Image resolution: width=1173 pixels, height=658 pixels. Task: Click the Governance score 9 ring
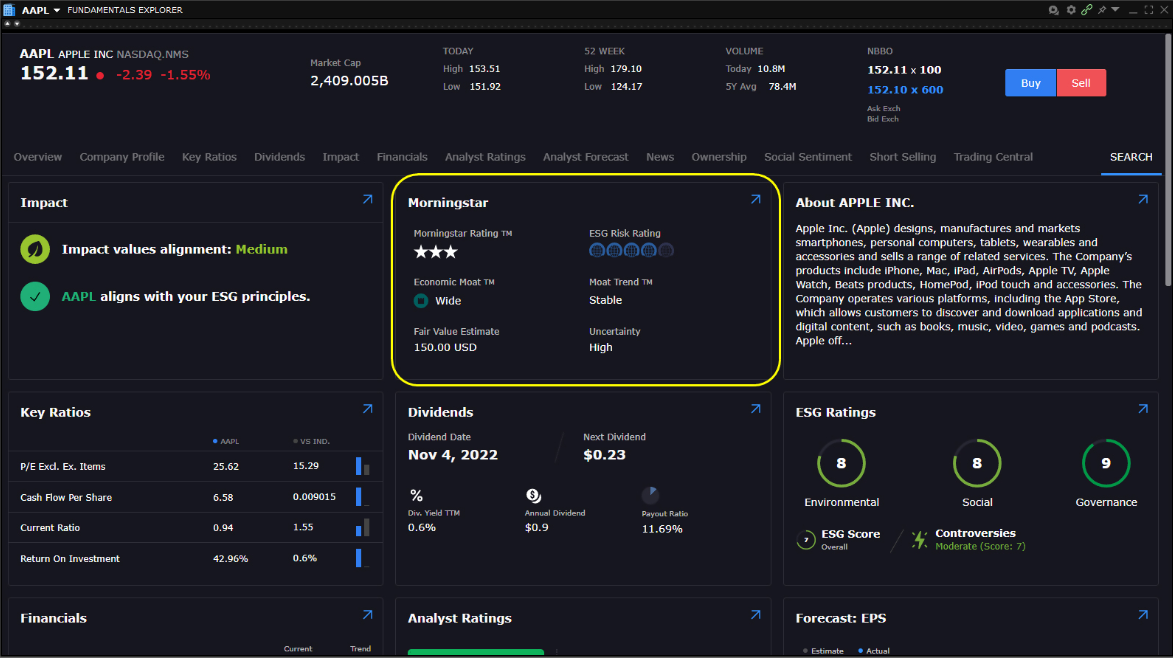point(1106,463)
